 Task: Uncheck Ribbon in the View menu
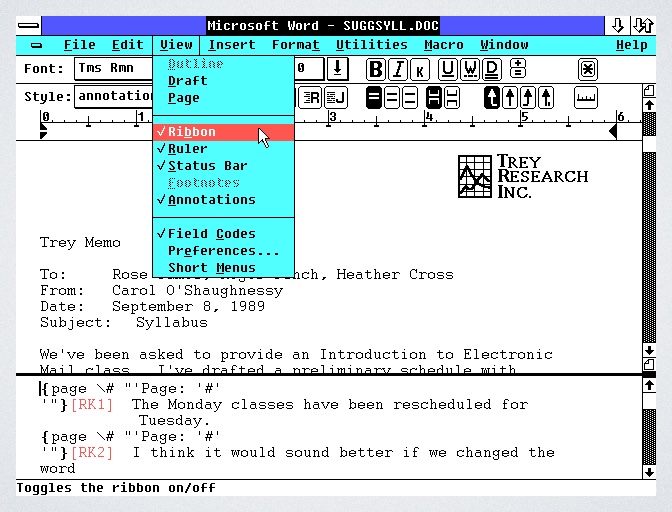191,132
